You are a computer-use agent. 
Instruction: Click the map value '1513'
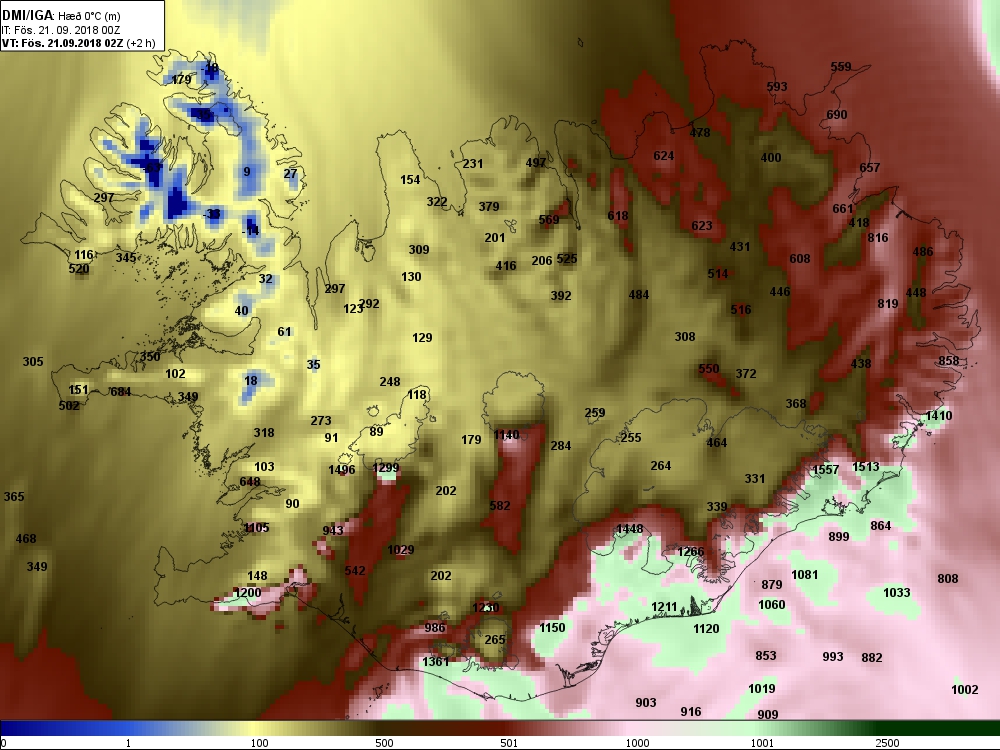pos(865,467)
